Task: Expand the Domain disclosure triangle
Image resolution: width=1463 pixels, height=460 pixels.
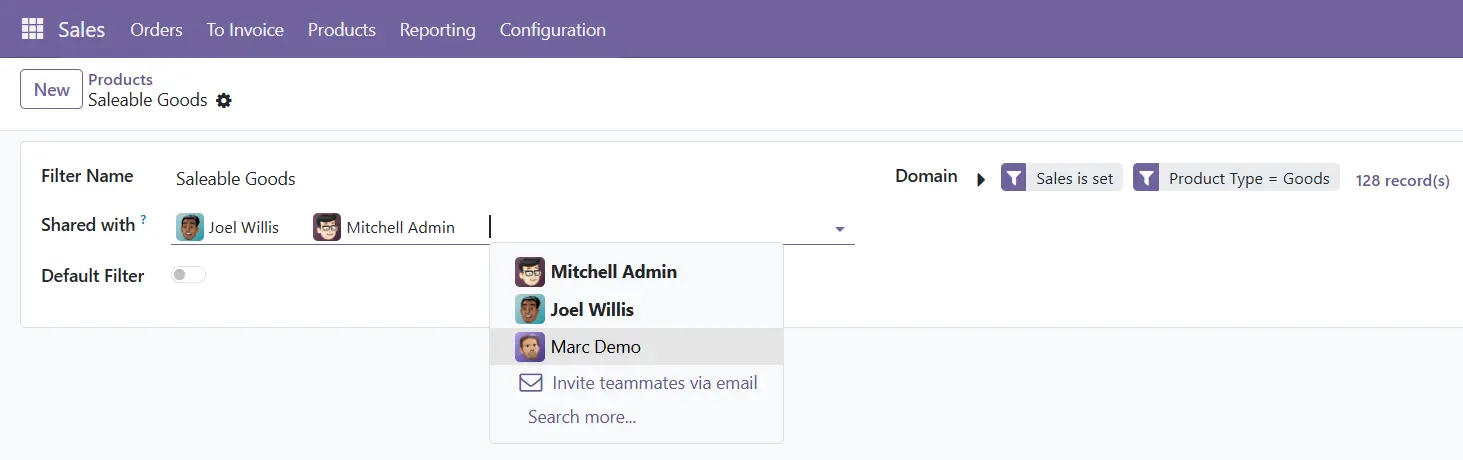Action: pos(980,179)
